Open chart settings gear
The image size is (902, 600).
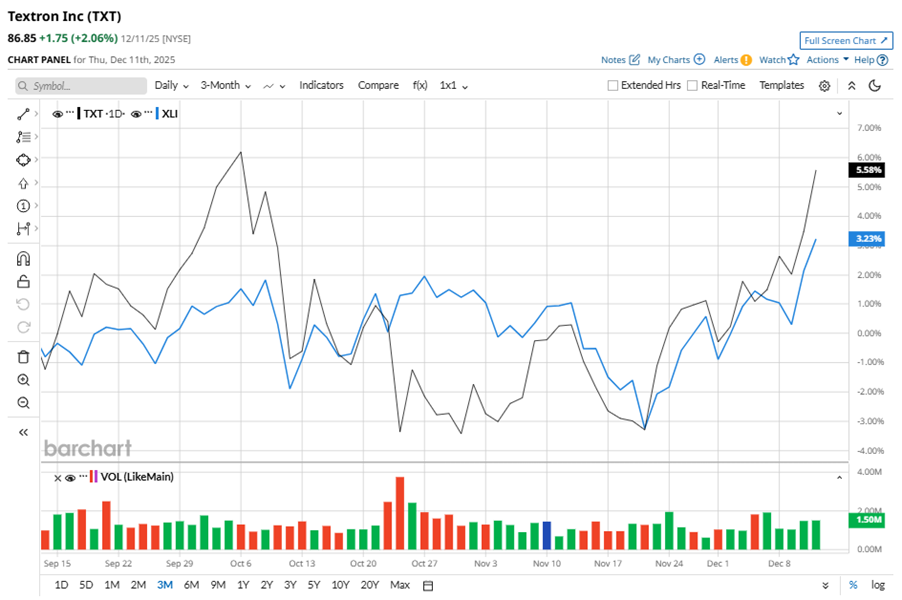pos(824,86)
